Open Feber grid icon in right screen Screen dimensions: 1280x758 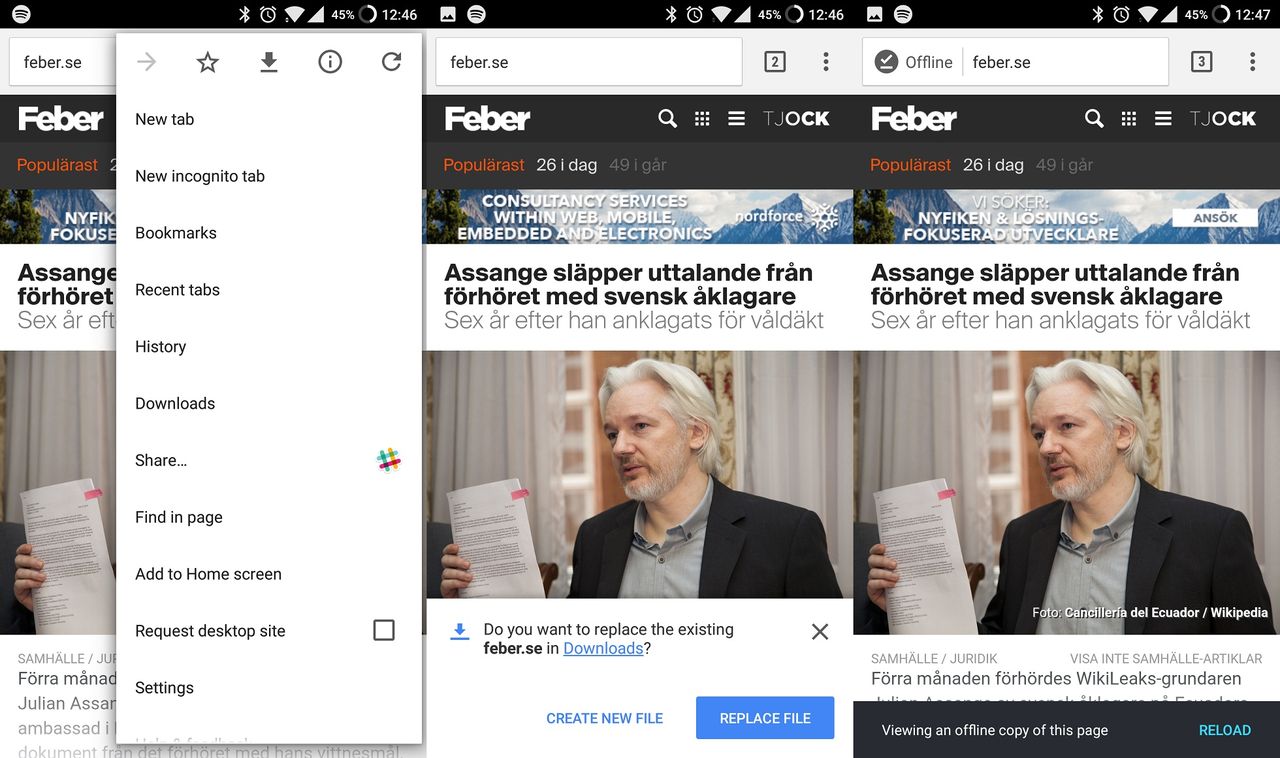coord(1129,119)
